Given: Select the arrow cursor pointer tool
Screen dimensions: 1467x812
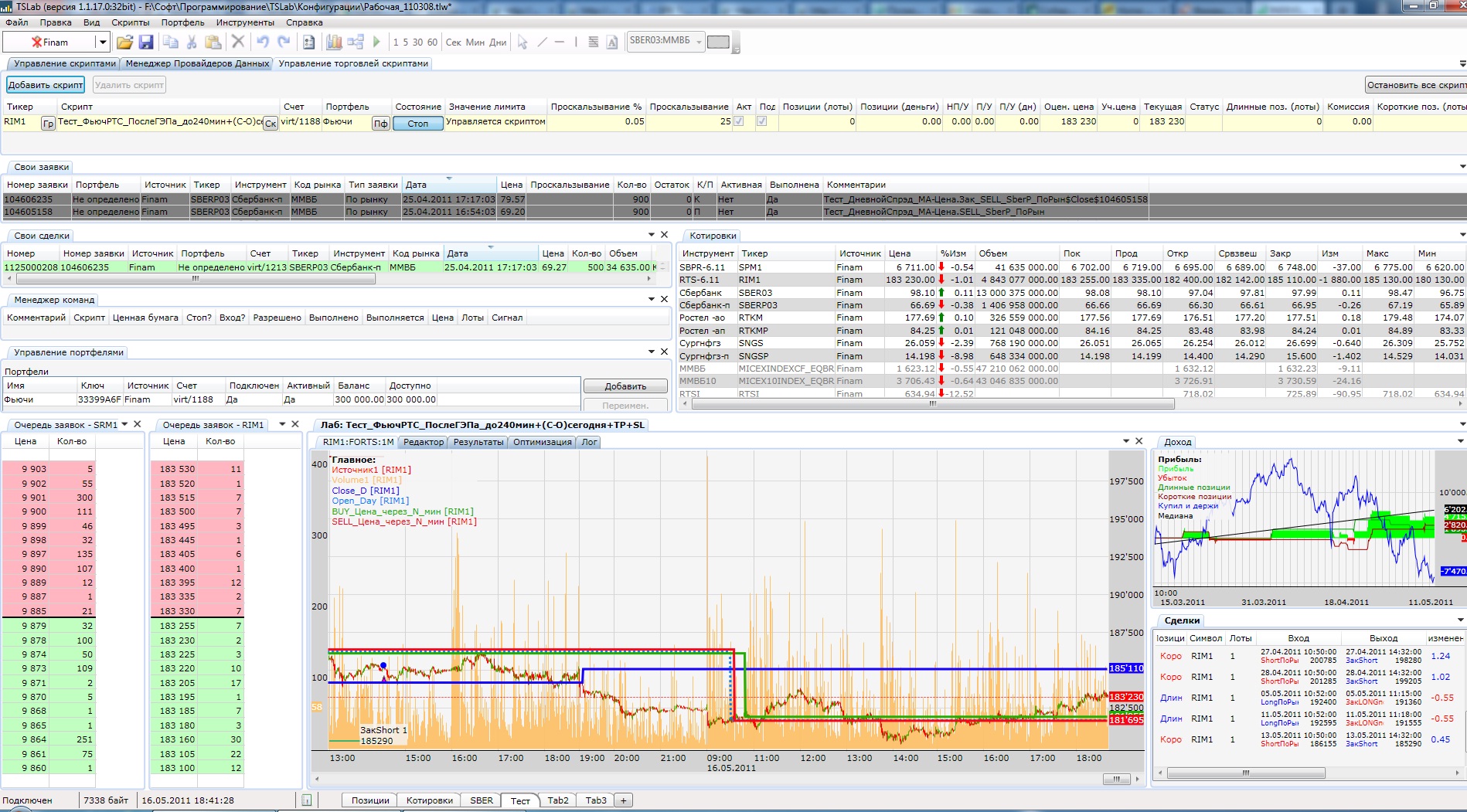Looking at the screenshot, I should (522, 42).
